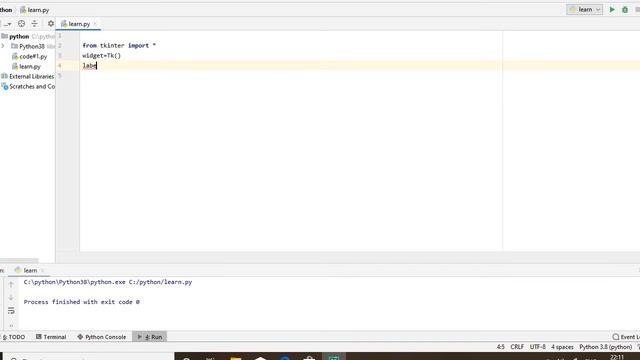Run the learn configuration with green play icon

coord(612,9)
